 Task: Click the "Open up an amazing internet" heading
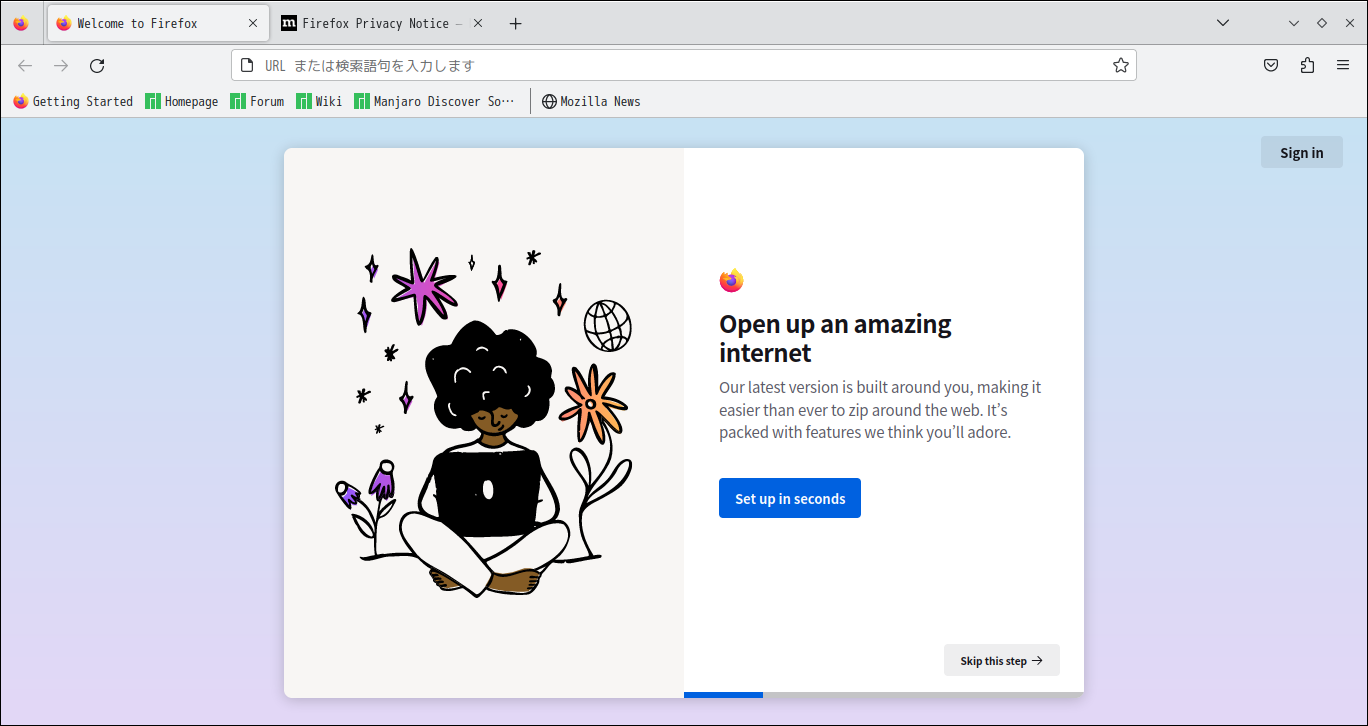[x=835, y=338]
